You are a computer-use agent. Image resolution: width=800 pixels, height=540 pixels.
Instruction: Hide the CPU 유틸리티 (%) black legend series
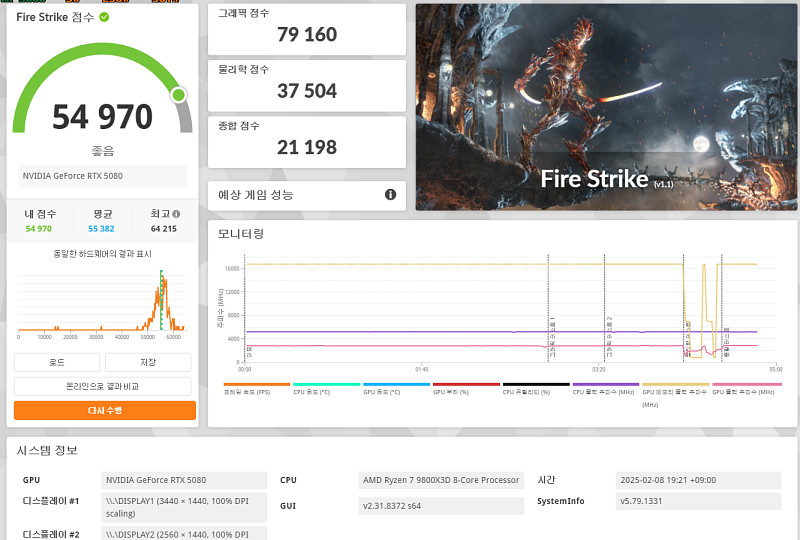536,390
